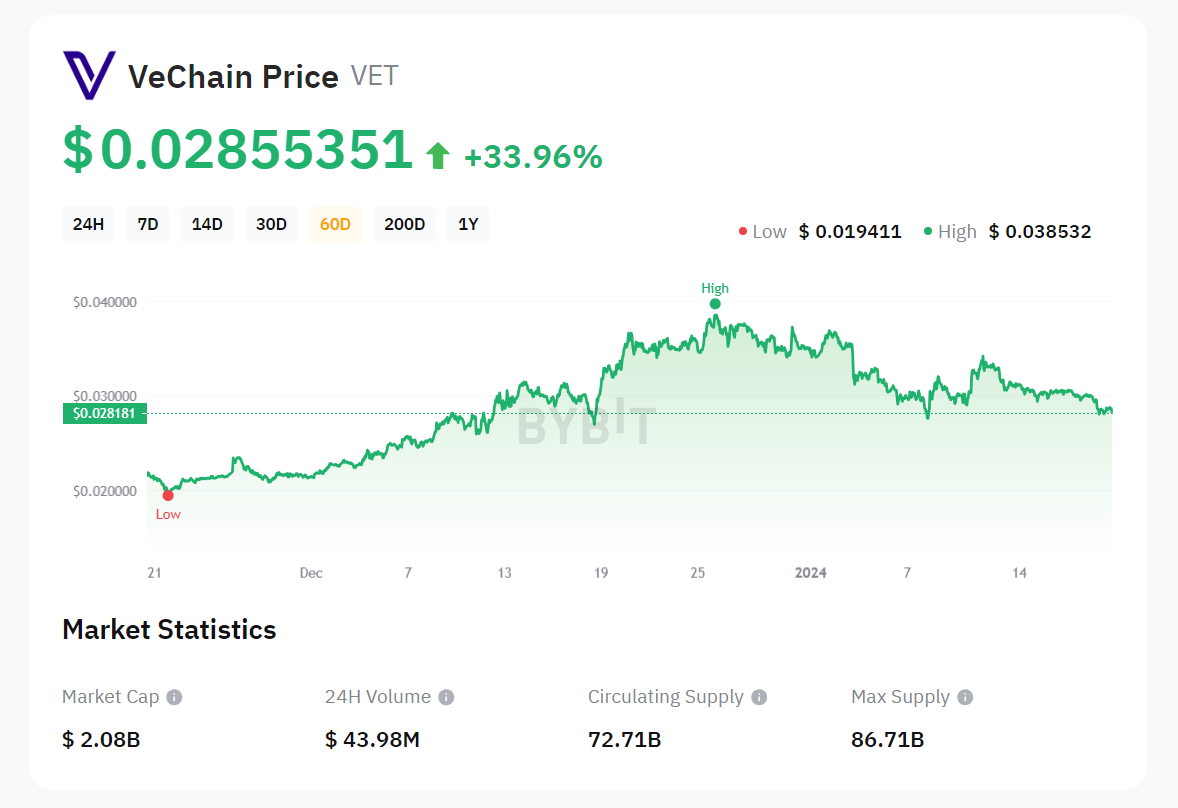1178x808 pixels.
Task: Click the highlighted 60D selector
Action: pyautogui.click(x=334, y=224)
